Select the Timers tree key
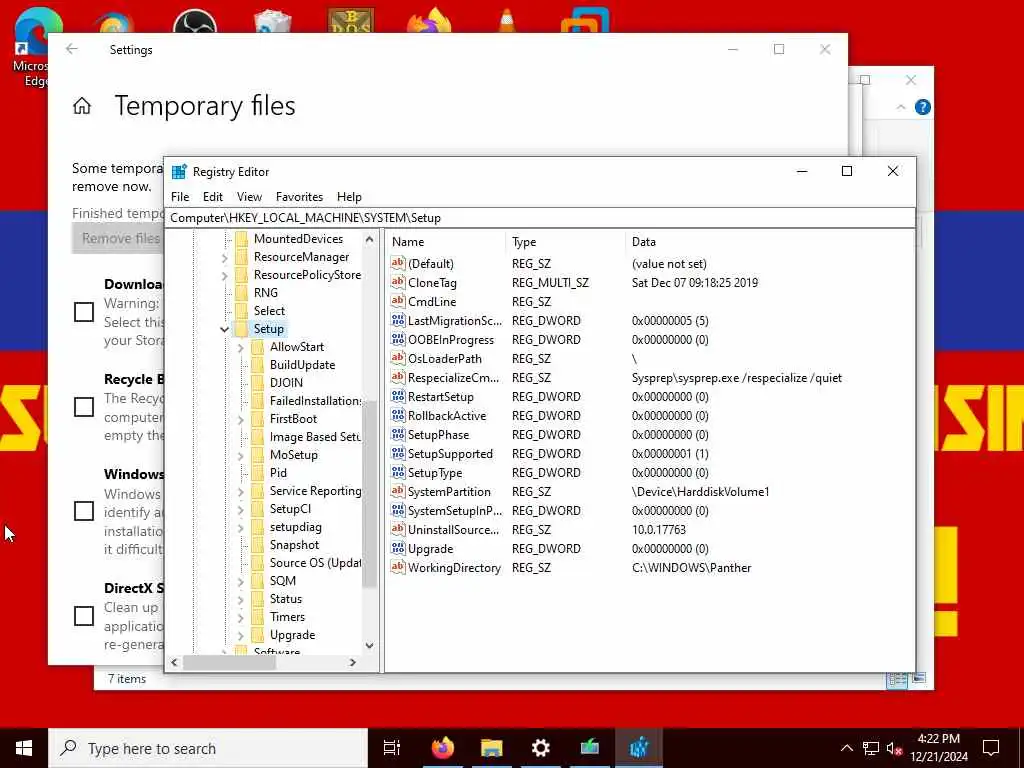 pos(287,616)
